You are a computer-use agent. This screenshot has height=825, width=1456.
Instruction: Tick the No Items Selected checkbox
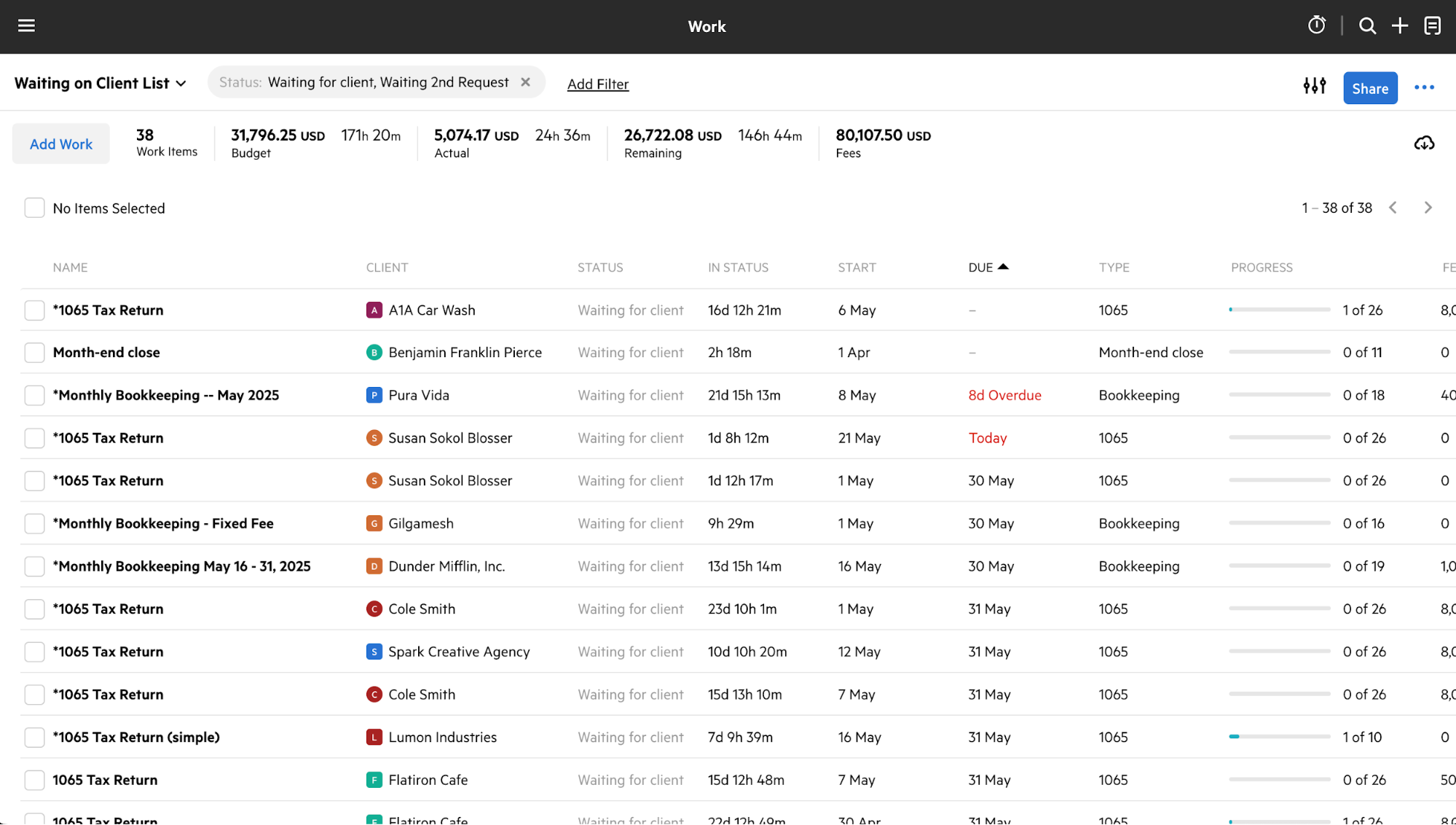coord(34,208)
